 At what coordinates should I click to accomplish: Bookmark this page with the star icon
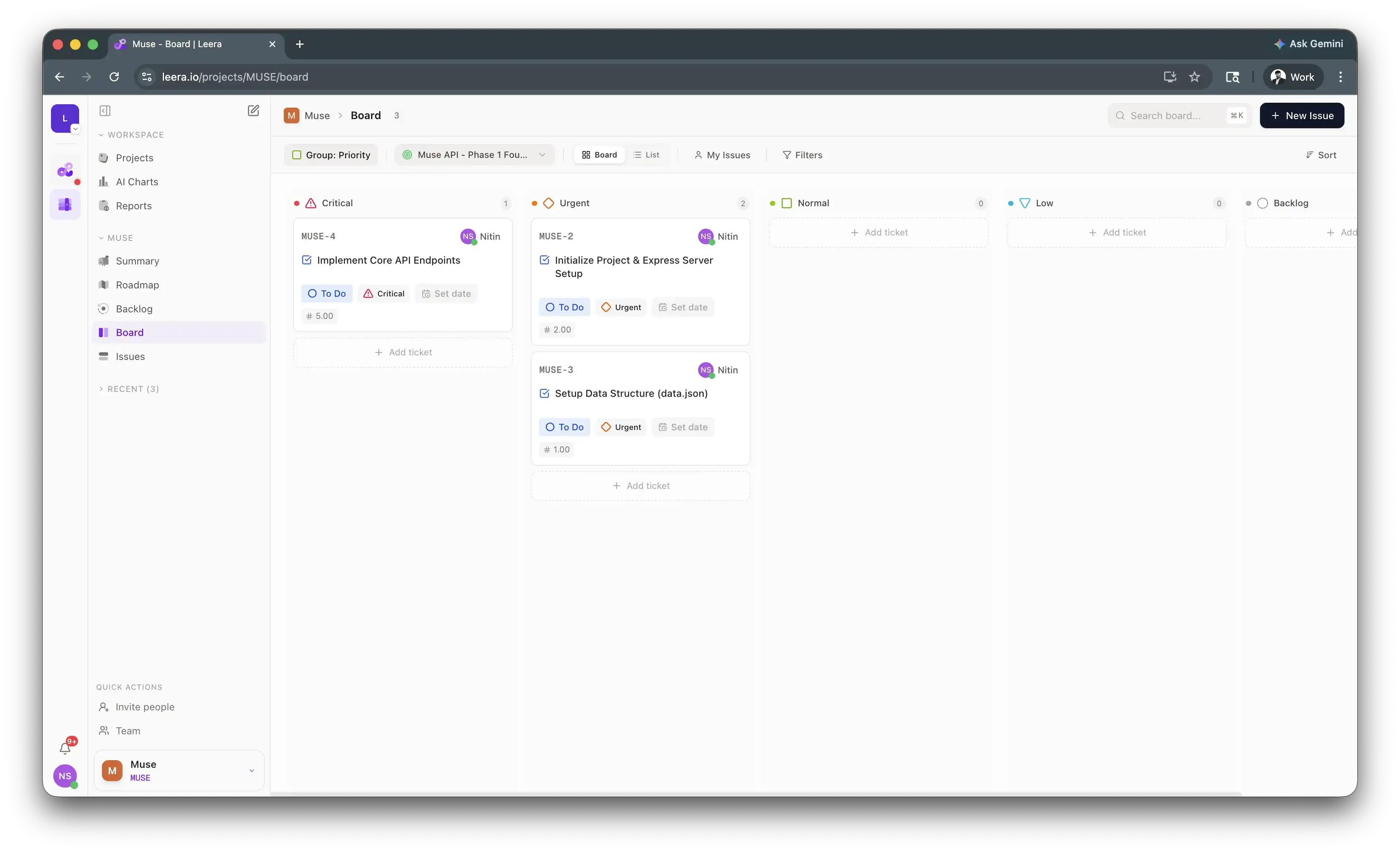coord(1194,77)
